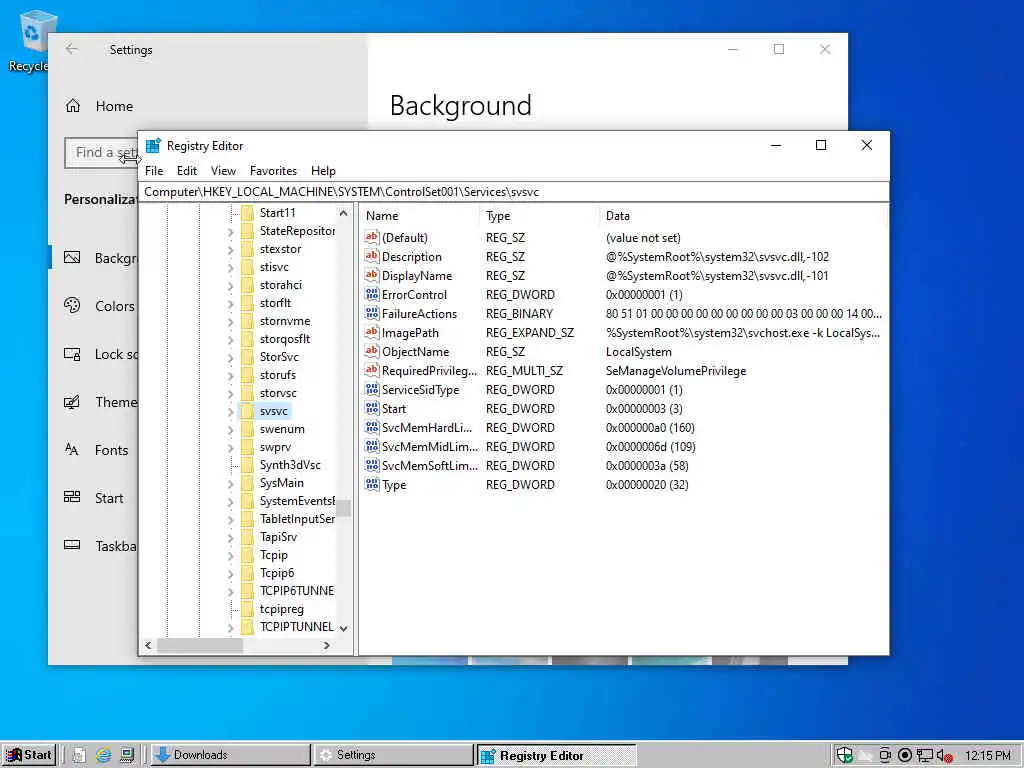Viewport: 1024px width, 768px height.
Task: Click tree scrollbar down arrow
Action: [x=344, y=628]
